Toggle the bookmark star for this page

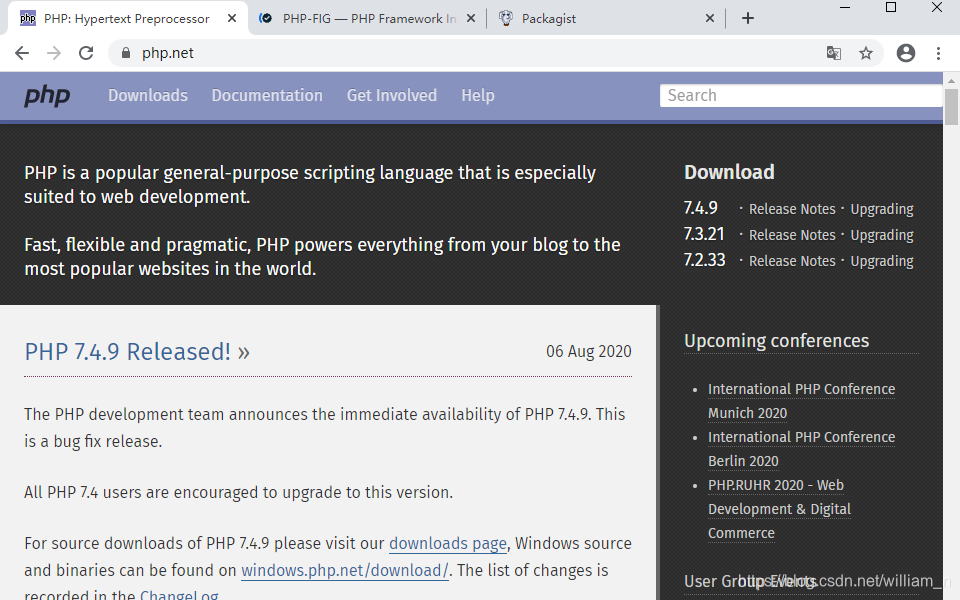pyautogui.click(x=866, y=52)
